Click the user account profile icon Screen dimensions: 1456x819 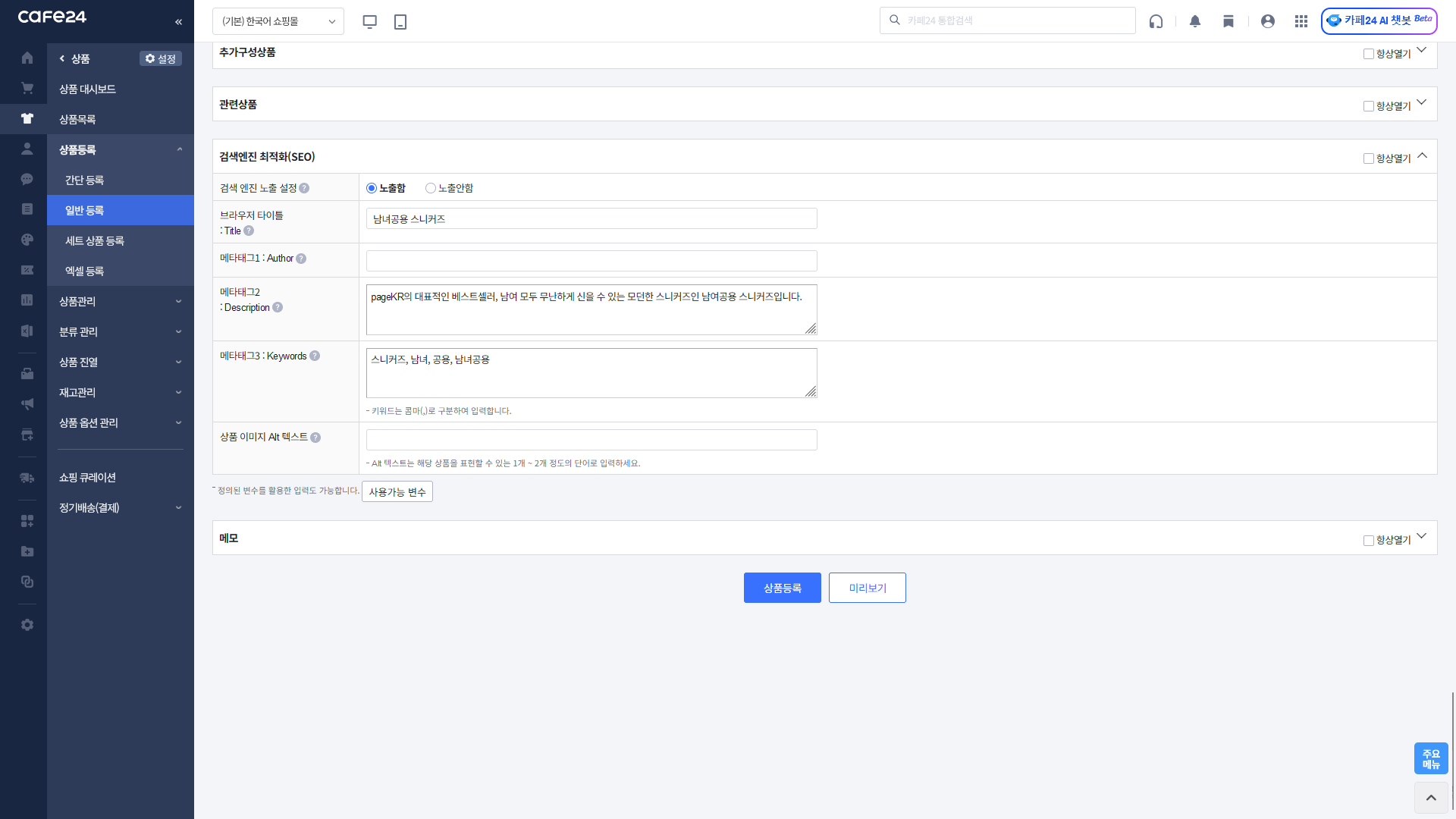pos(1268,21)
